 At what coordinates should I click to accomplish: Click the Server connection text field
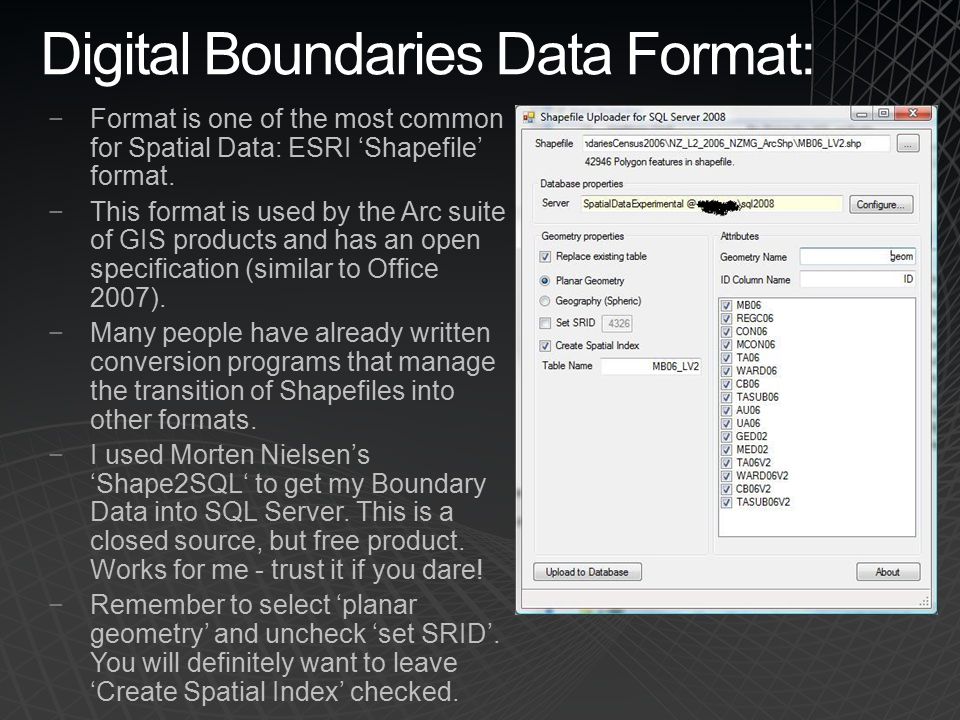(x=711, y=204)
